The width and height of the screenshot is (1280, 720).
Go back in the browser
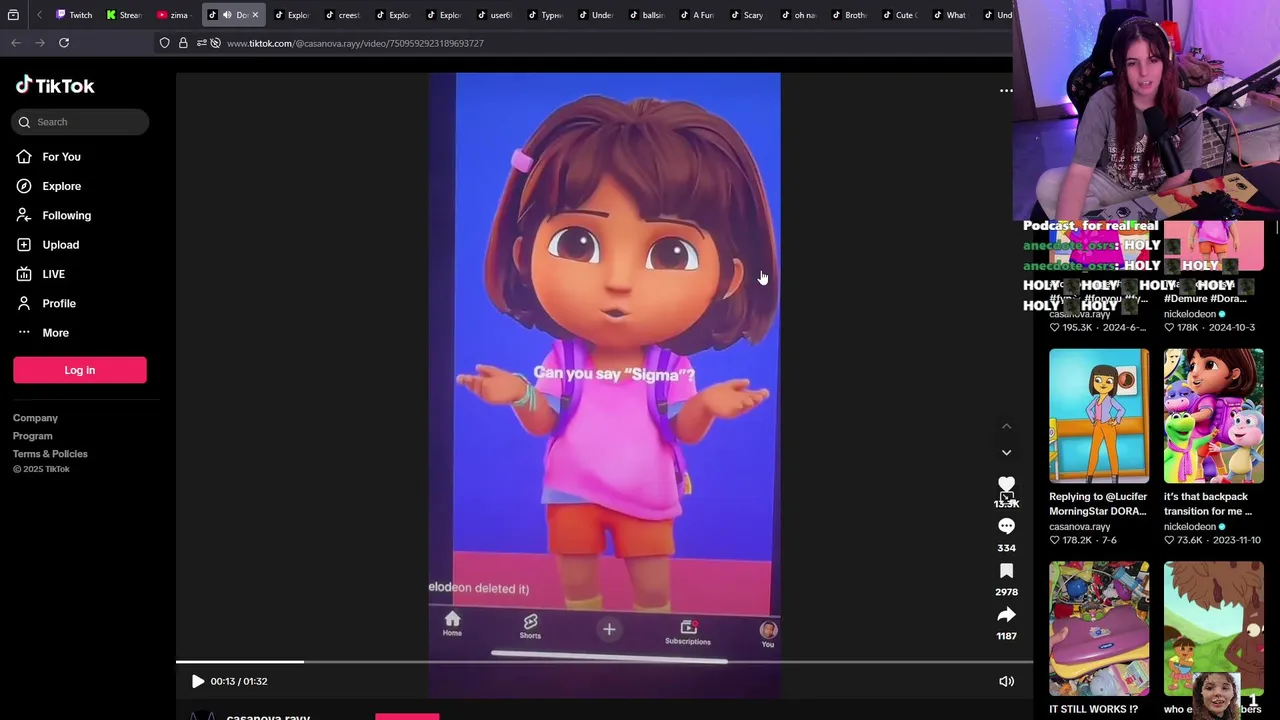[16, 43]
